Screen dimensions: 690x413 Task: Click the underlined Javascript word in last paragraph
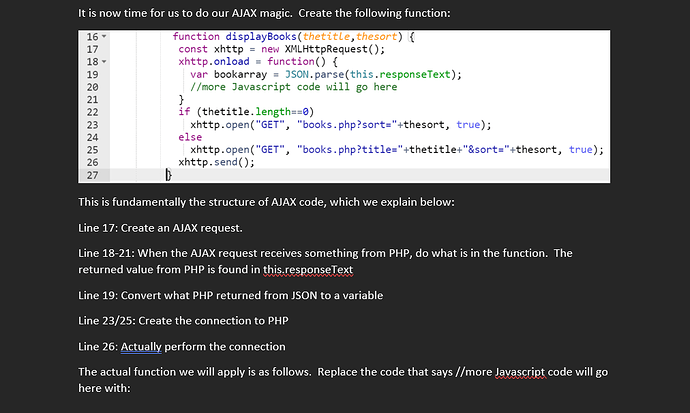click(520, 372)
